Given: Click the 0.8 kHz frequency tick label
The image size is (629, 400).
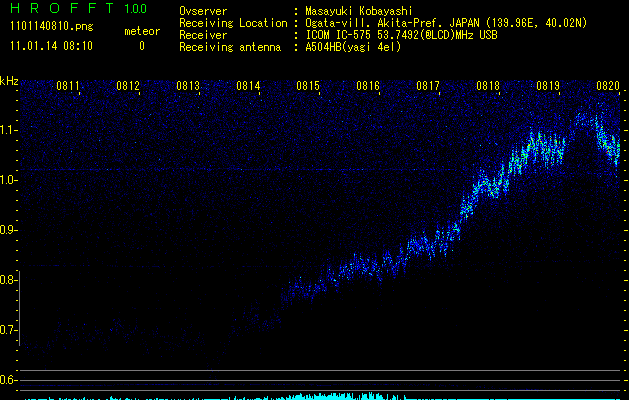Looking at the screenshot, I should pyautogui.click(x=7, y=280).
